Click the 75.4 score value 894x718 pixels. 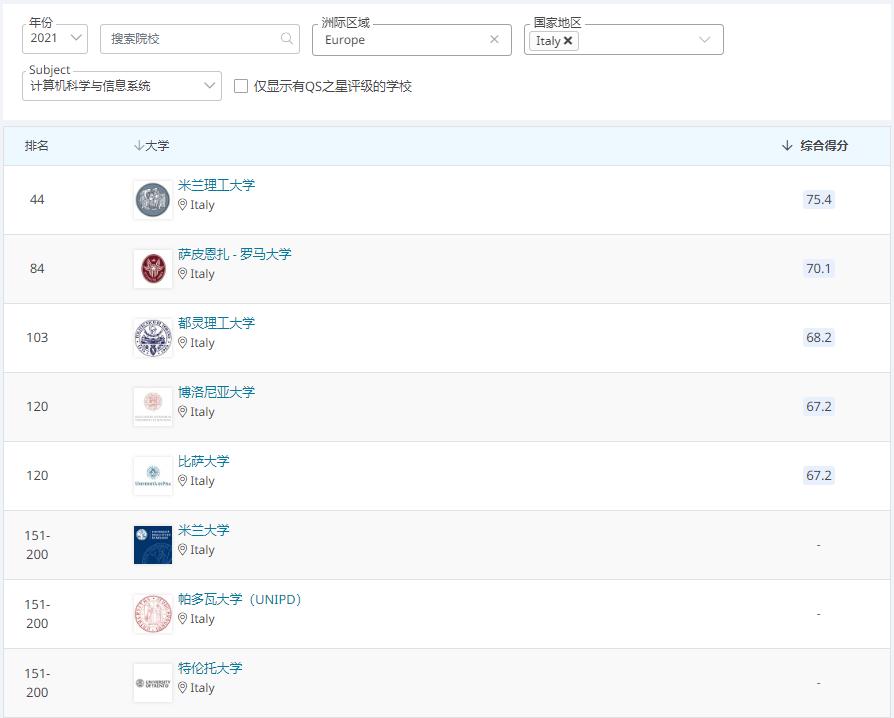(x=819, y=200)
